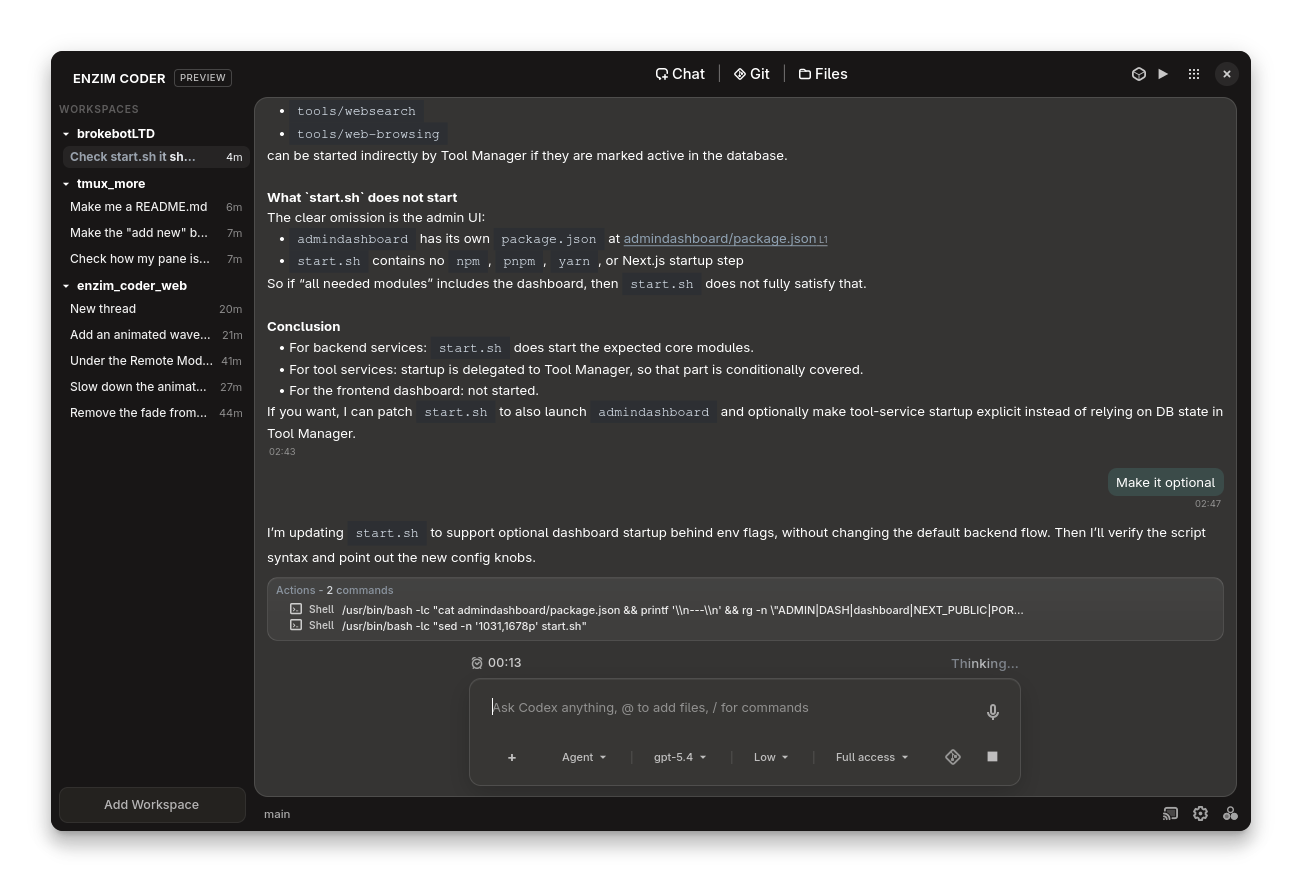Click the cube package icon in the header
This screenshot has height=882, width=1302.
(1138, 73)
